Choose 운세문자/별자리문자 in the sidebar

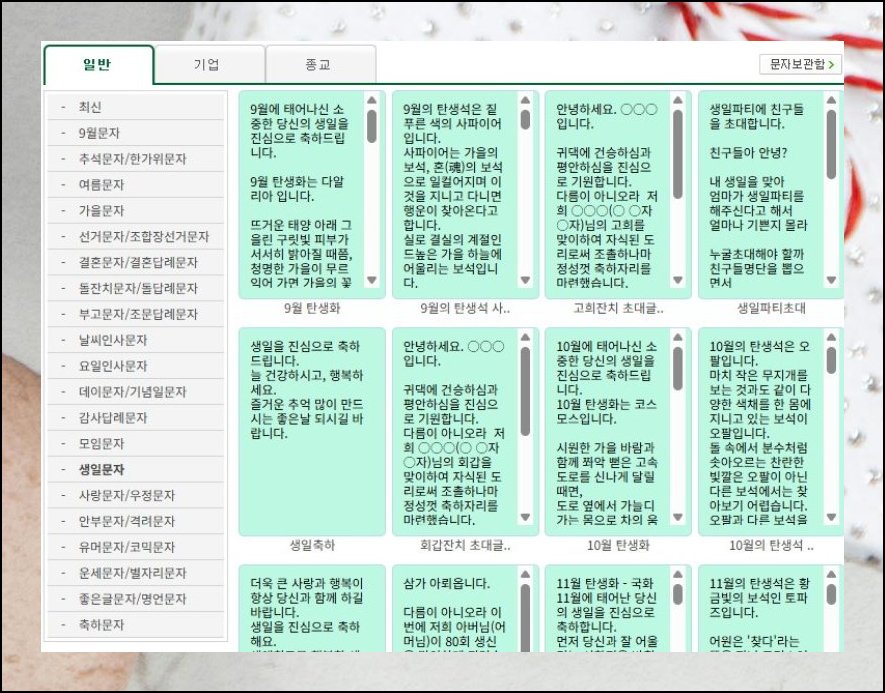tap(135, 573)
